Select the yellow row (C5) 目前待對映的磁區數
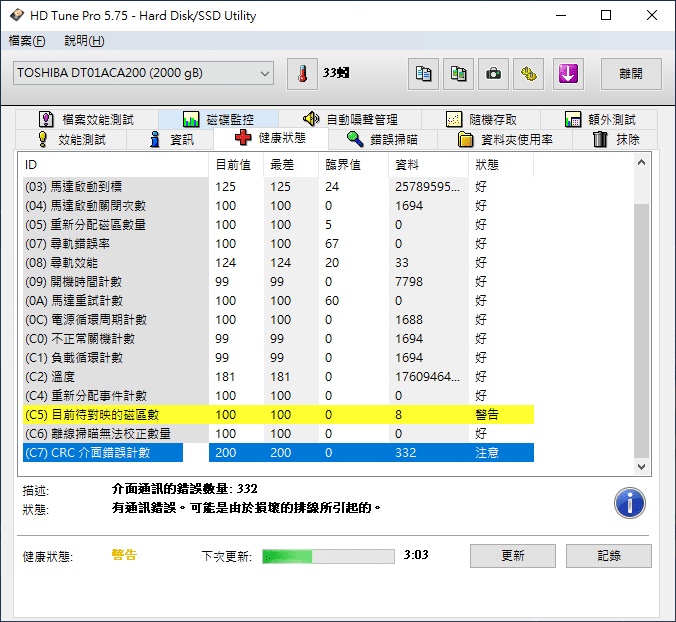676x622 pixels. coord(279,414)
